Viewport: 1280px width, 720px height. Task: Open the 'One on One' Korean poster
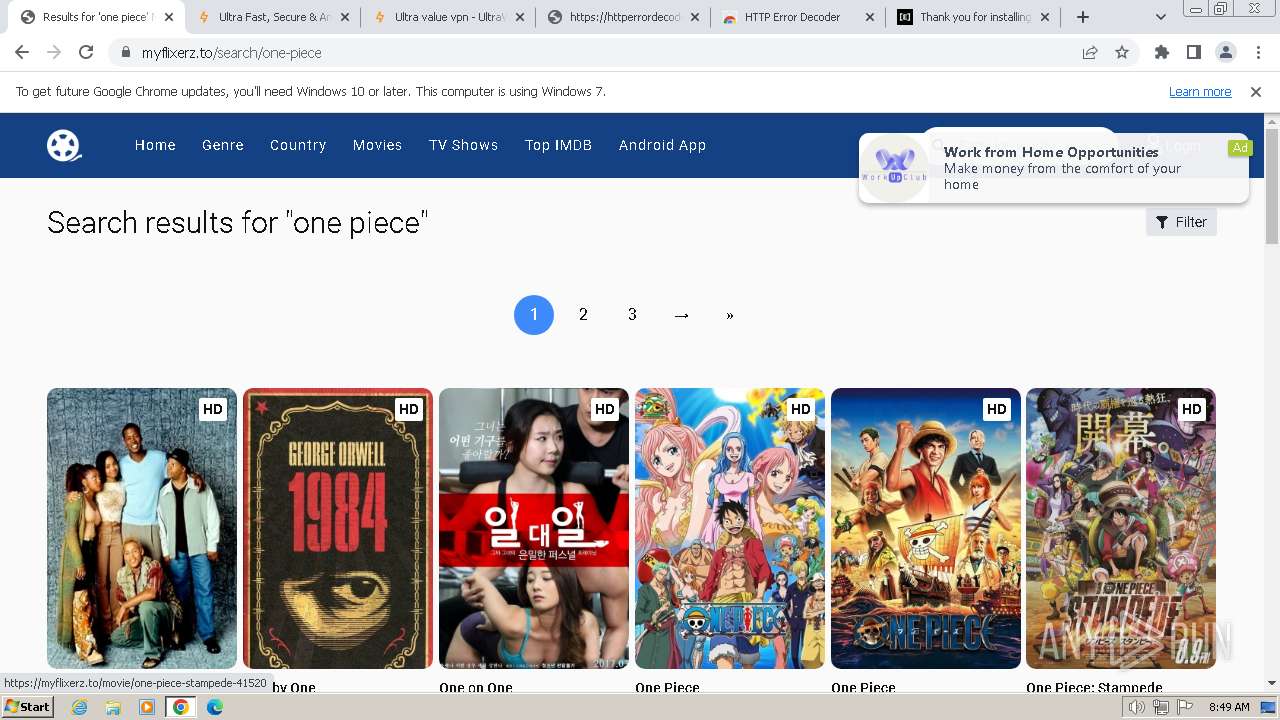click(534, 528)
